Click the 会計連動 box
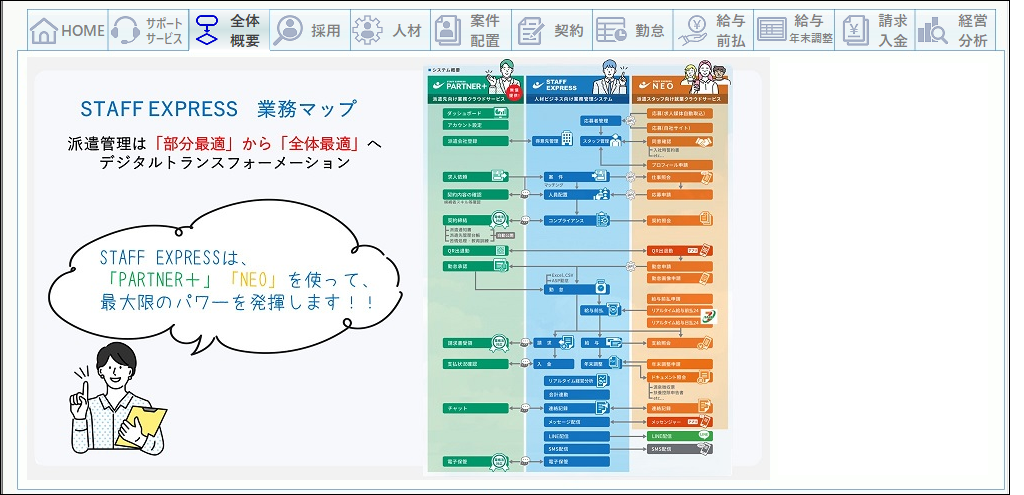Viewport: 1024px width, 495px height. pyautogui.click(x=577, y=394)
